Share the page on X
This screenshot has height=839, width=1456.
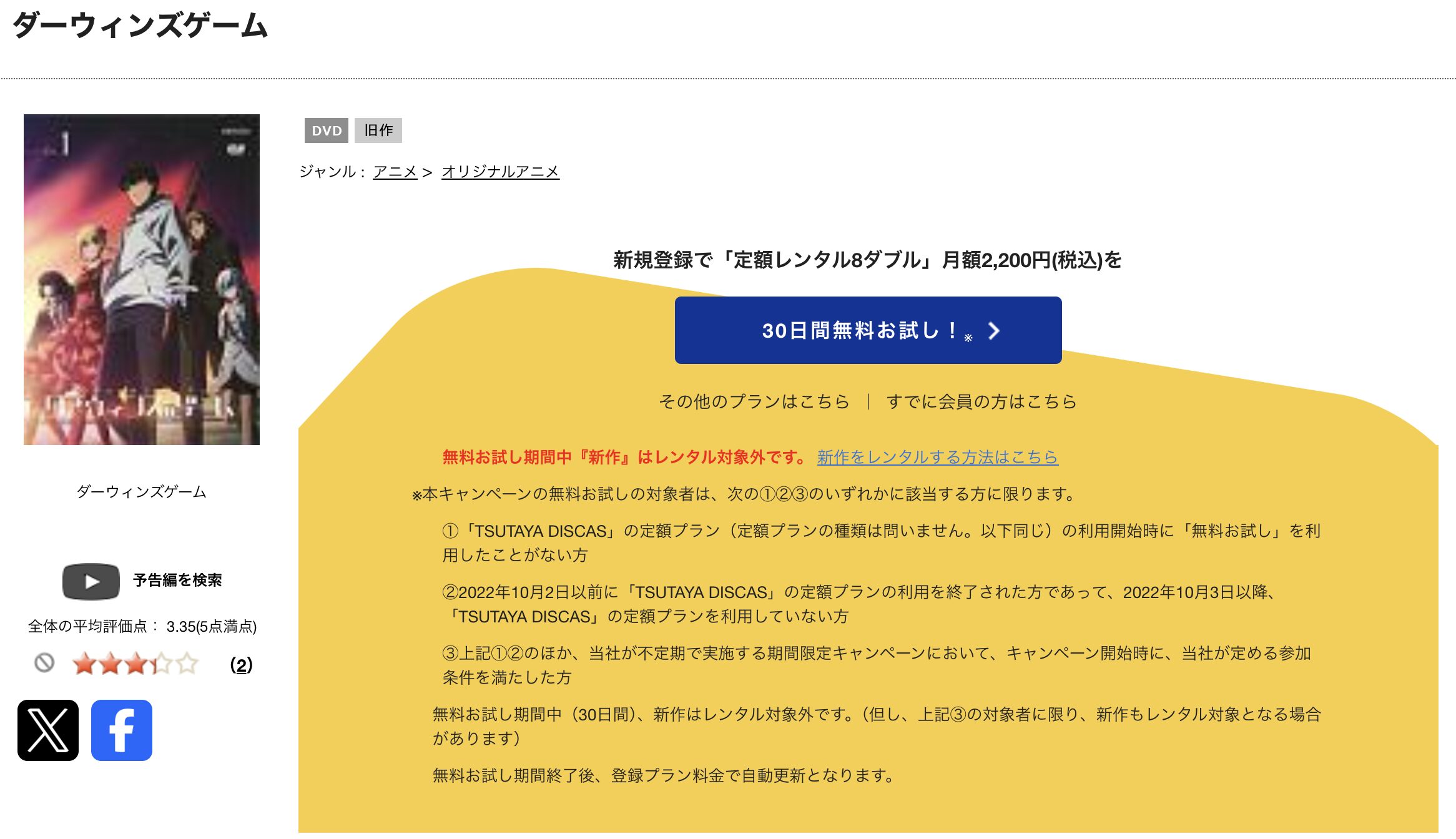pyautogui.click(x=48, y=730)
